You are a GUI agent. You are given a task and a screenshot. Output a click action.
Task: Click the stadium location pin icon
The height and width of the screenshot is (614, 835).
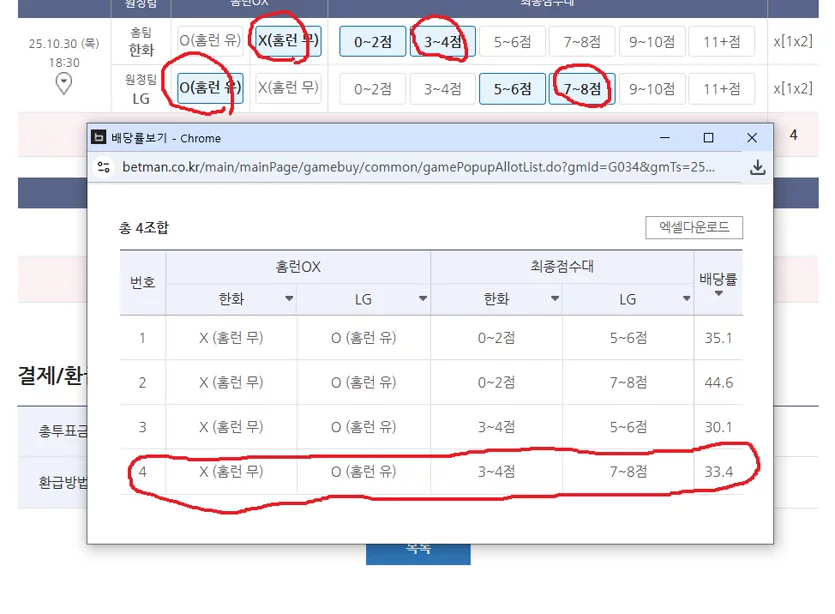pyautogui.click(x=64, y=84)
